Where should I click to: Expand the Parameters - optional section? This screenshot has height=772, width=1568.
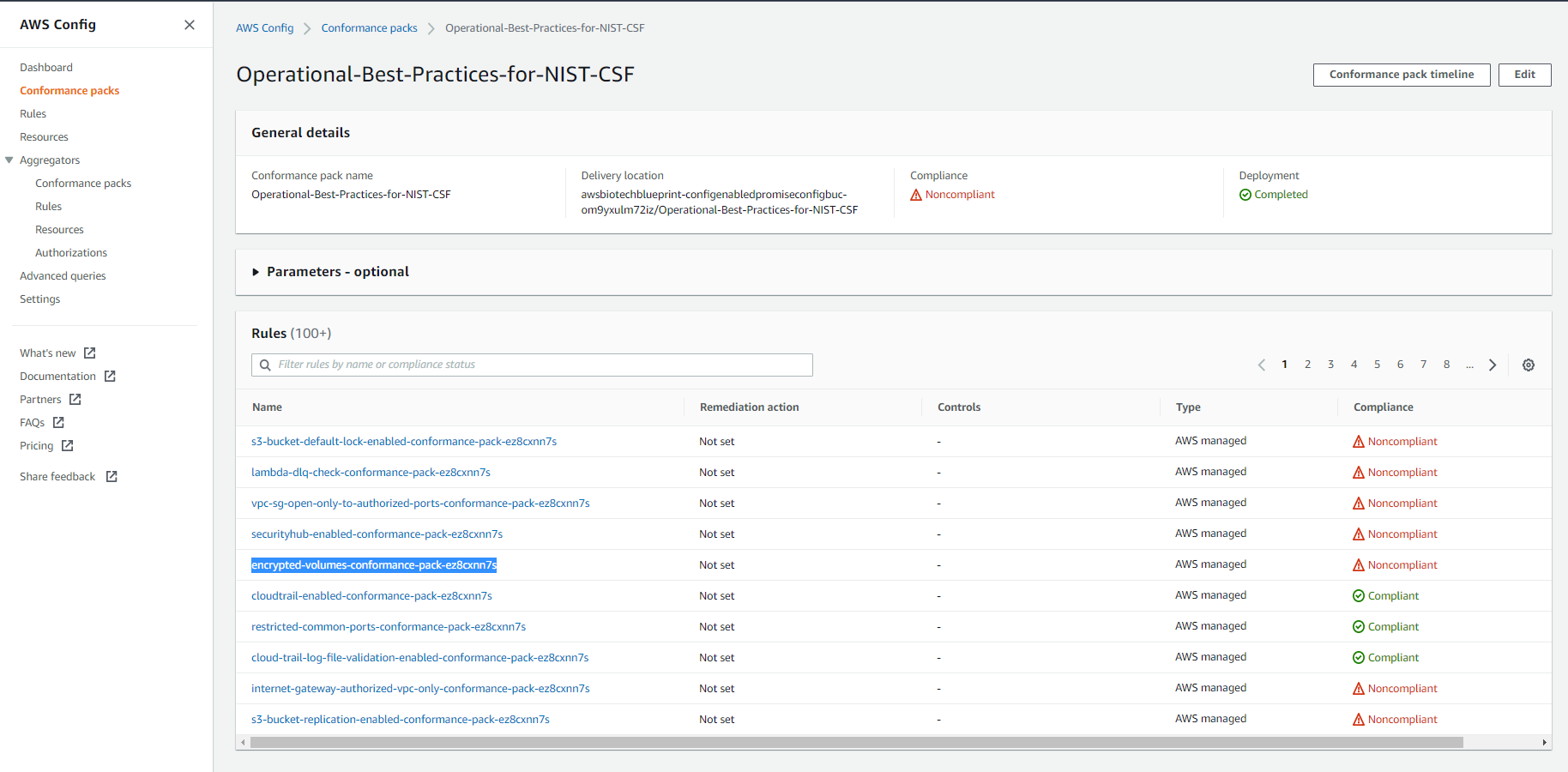tap(330, 272)
